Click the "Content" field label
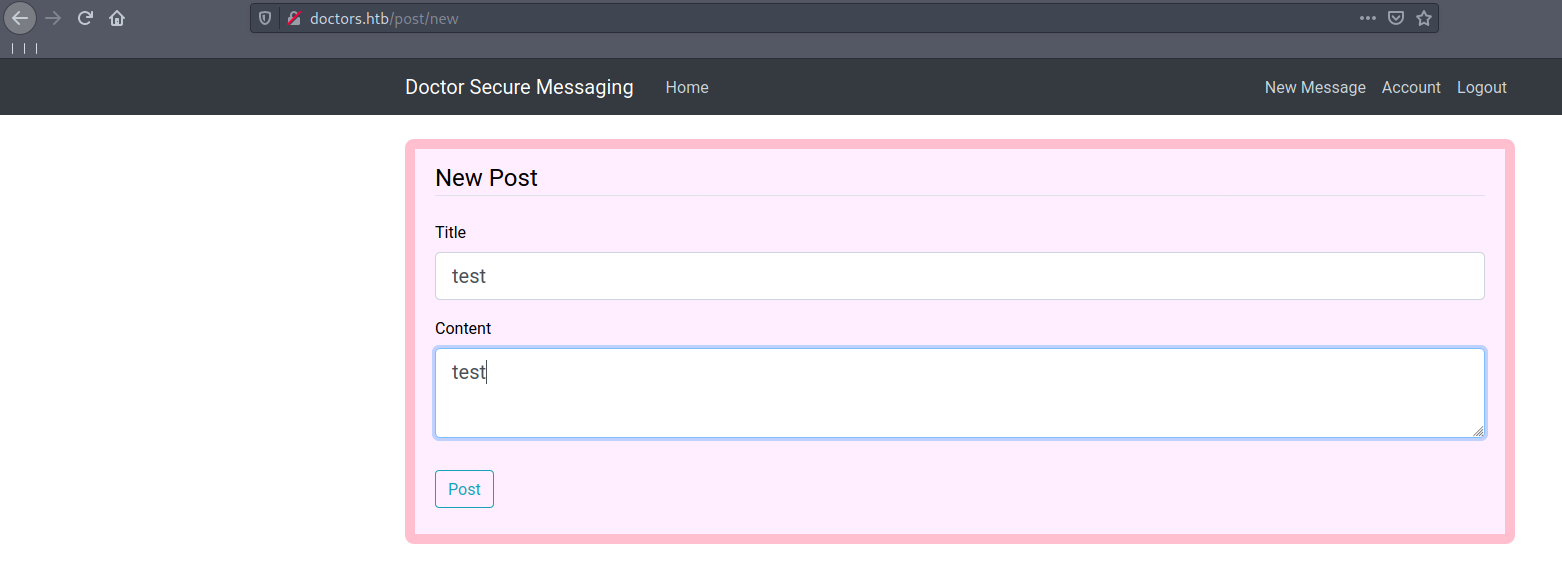This screenshot has height=587, width=1562. coord(463,328)
